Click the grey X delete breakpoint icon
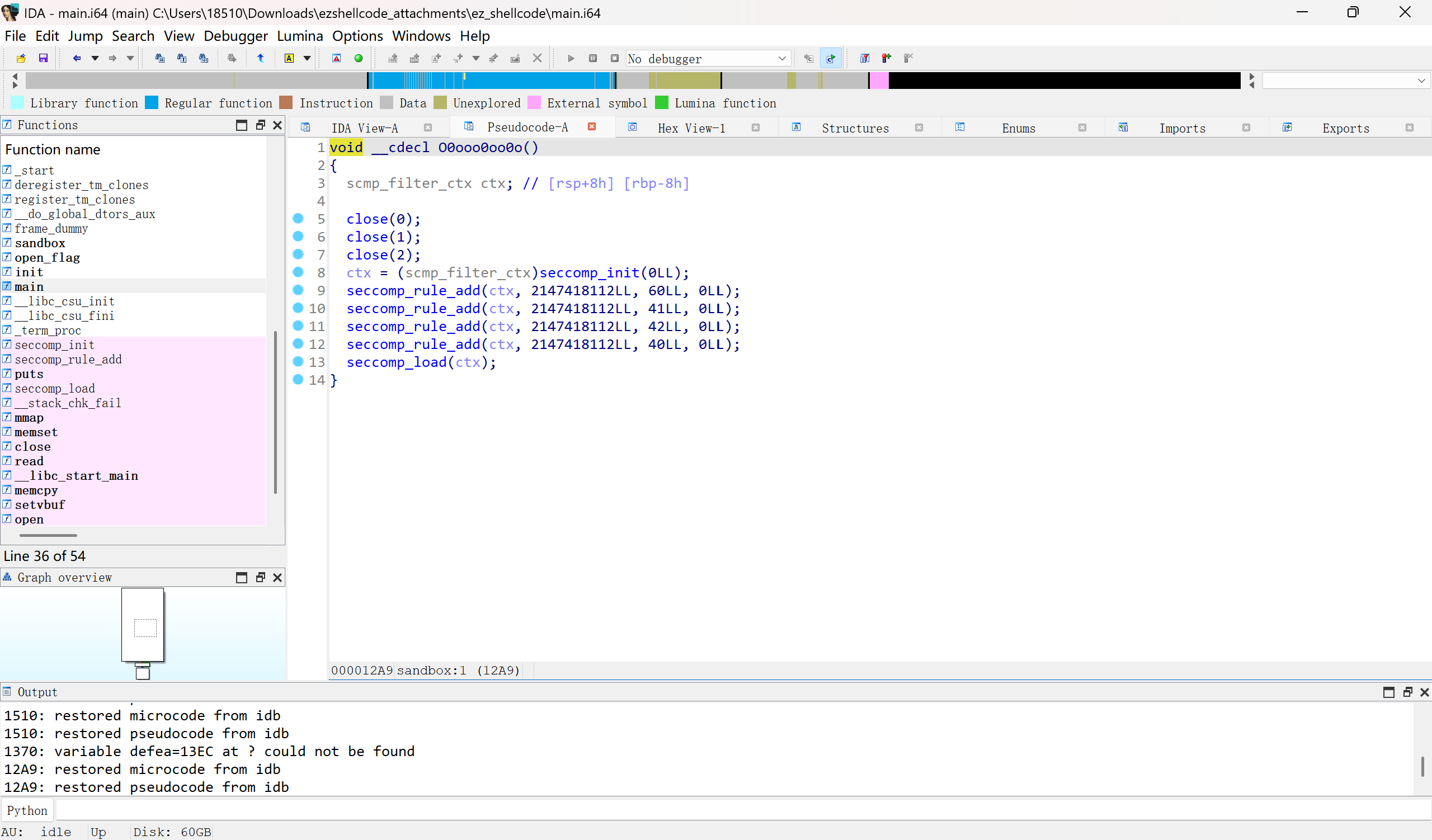The width and height of the screenshot is (1432, 840). (x=537, y=58)
